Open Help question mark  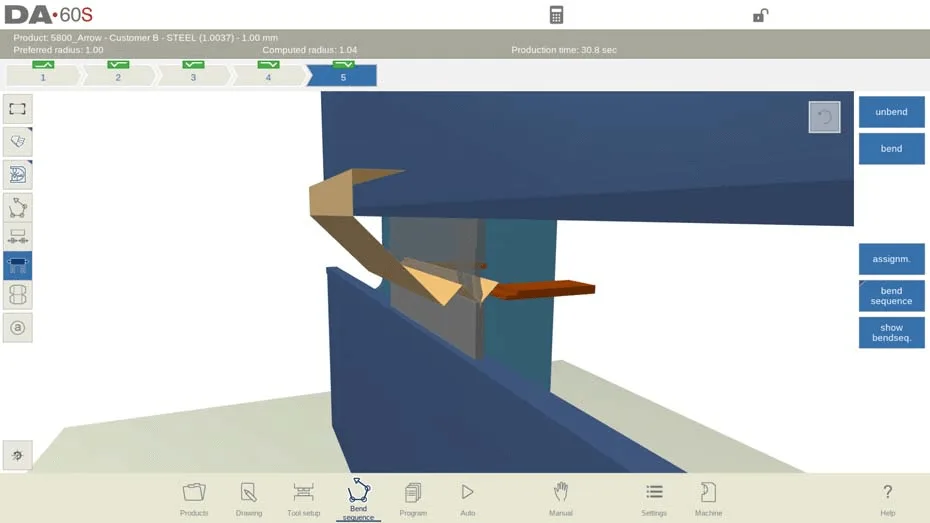point(887,499)
